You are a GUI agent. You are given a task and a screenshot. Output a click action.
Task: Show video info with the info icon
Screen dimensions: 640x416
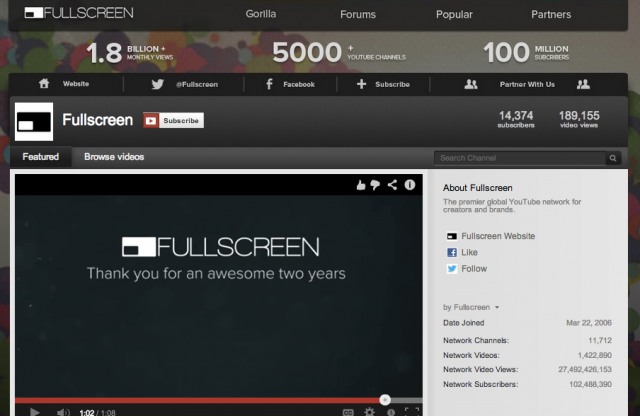click(x=409, y=185)
